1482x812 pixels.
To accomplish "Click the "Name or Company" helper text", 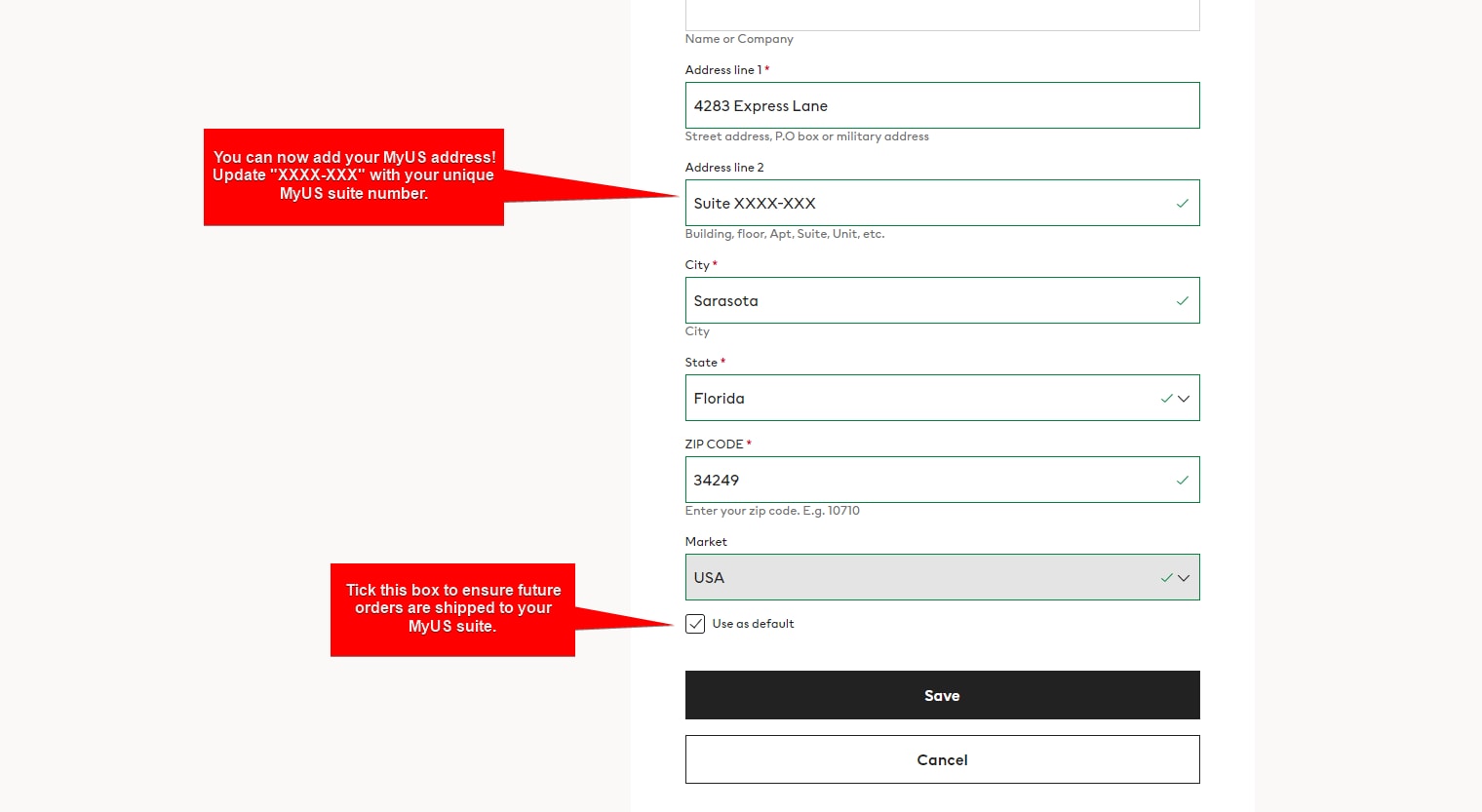I will click(739, 39).
